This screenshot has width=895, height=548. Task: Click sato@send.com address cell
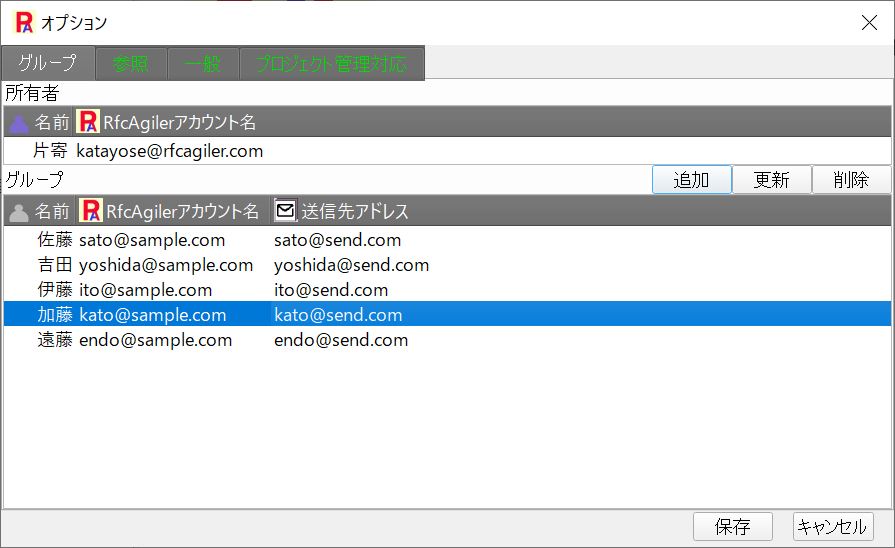coord(337,240)
